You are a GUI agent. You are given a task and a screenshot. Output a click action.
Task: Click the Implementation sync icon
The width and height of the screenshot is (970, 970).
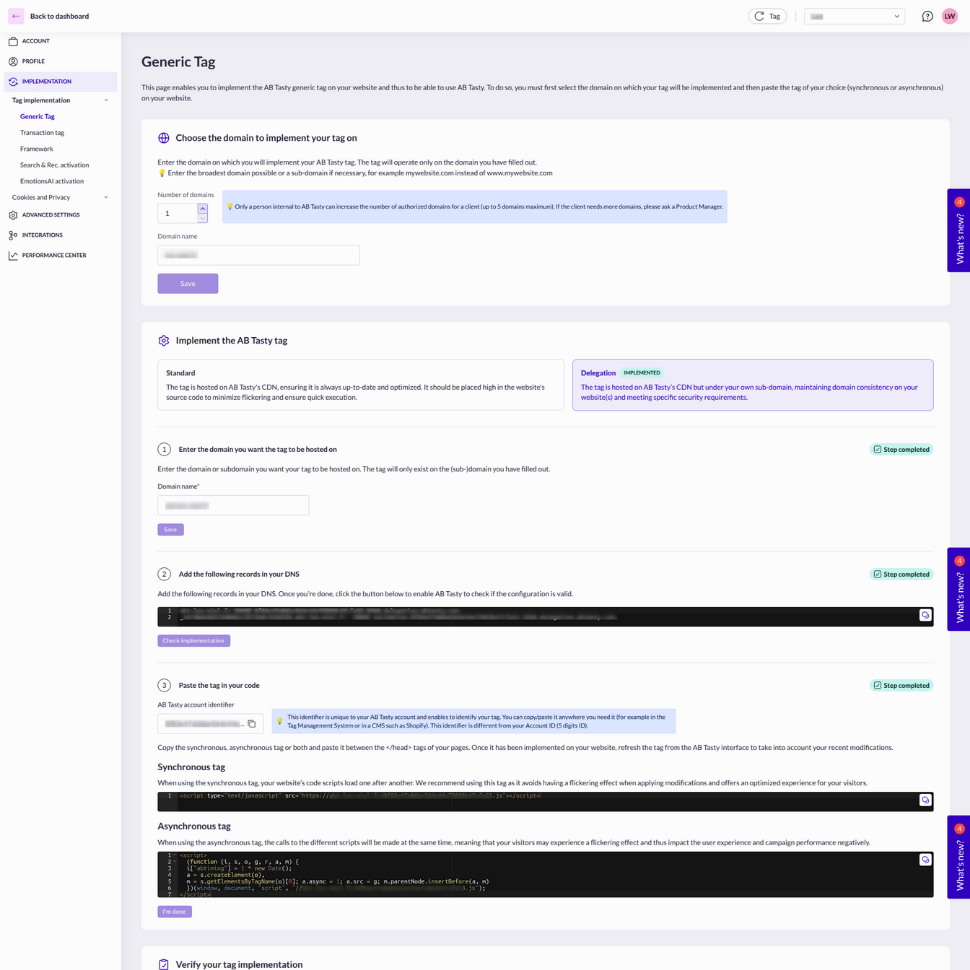click(13, 82)
